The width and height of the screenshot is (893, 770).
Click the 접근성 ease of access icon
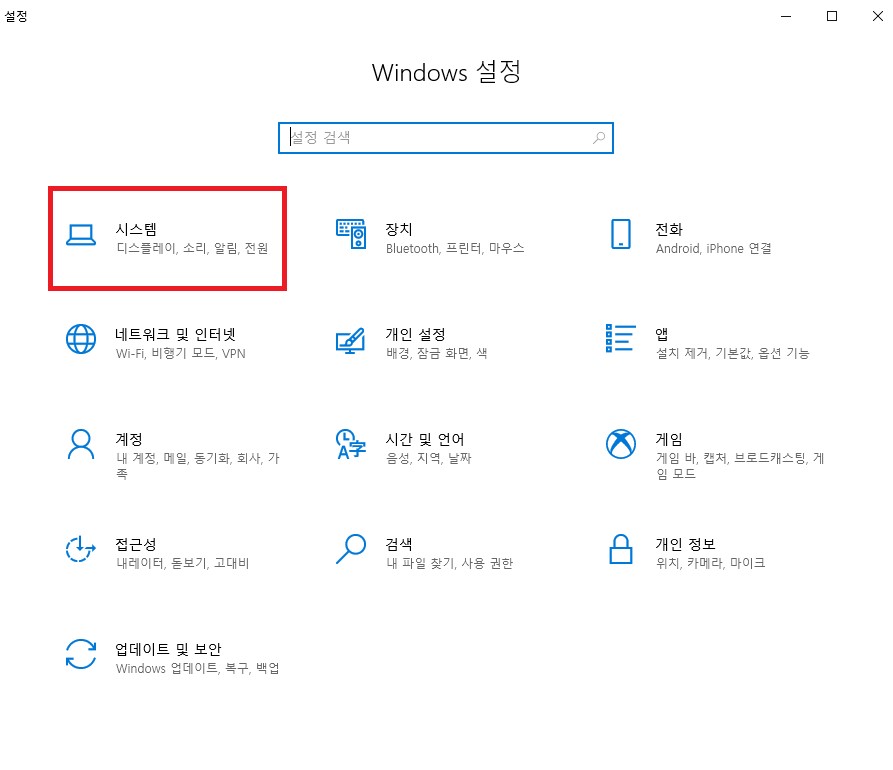coord(81,549)
